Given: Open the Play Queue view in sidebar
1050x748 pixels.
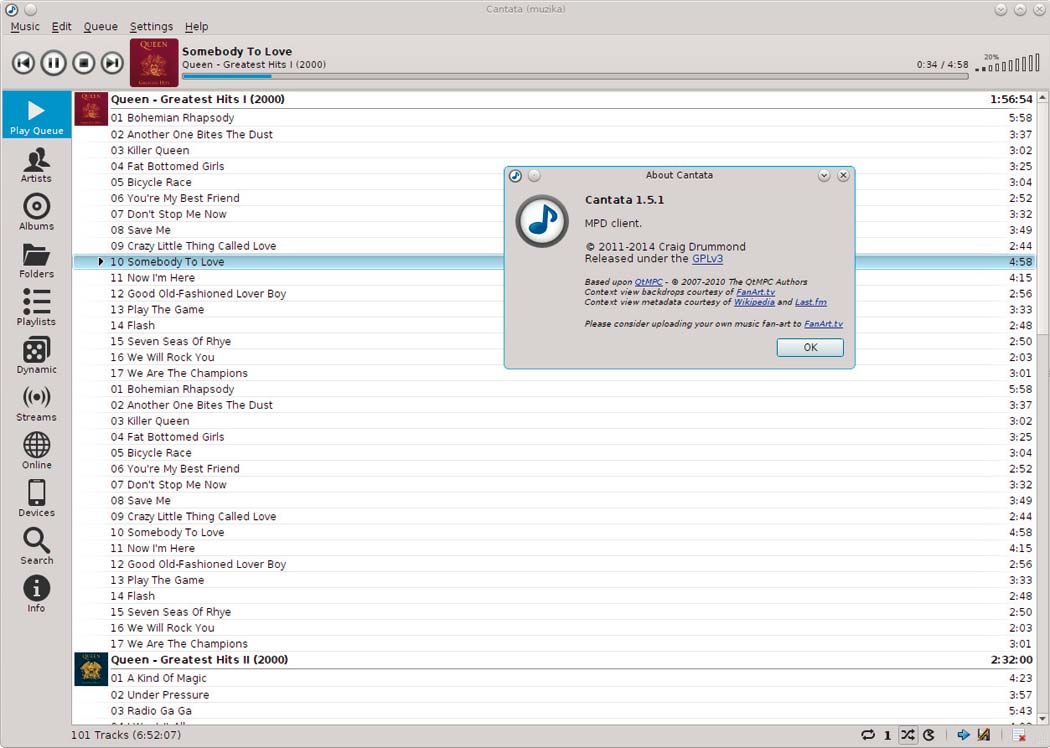Looking at the screenshot, I should tap(36, 115).
